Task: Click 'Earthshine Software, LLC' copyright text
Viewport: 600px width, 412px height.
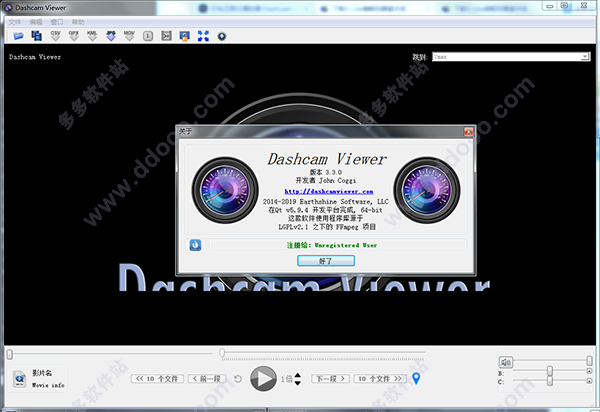Action: coord(344,202)
